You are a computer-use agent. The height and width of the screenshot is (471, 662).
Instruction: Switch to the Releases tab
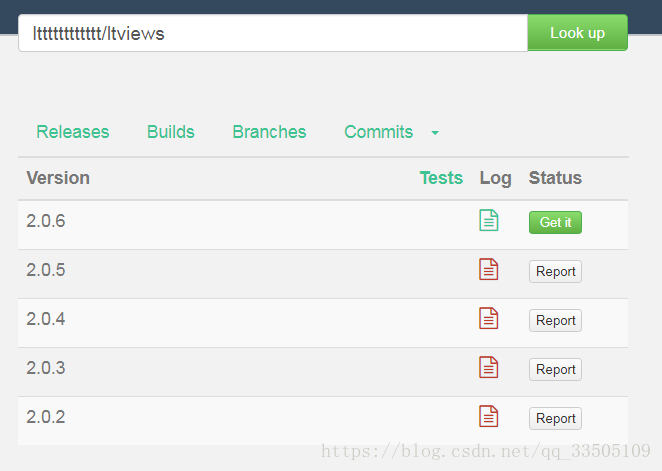(x=73, y=132)
